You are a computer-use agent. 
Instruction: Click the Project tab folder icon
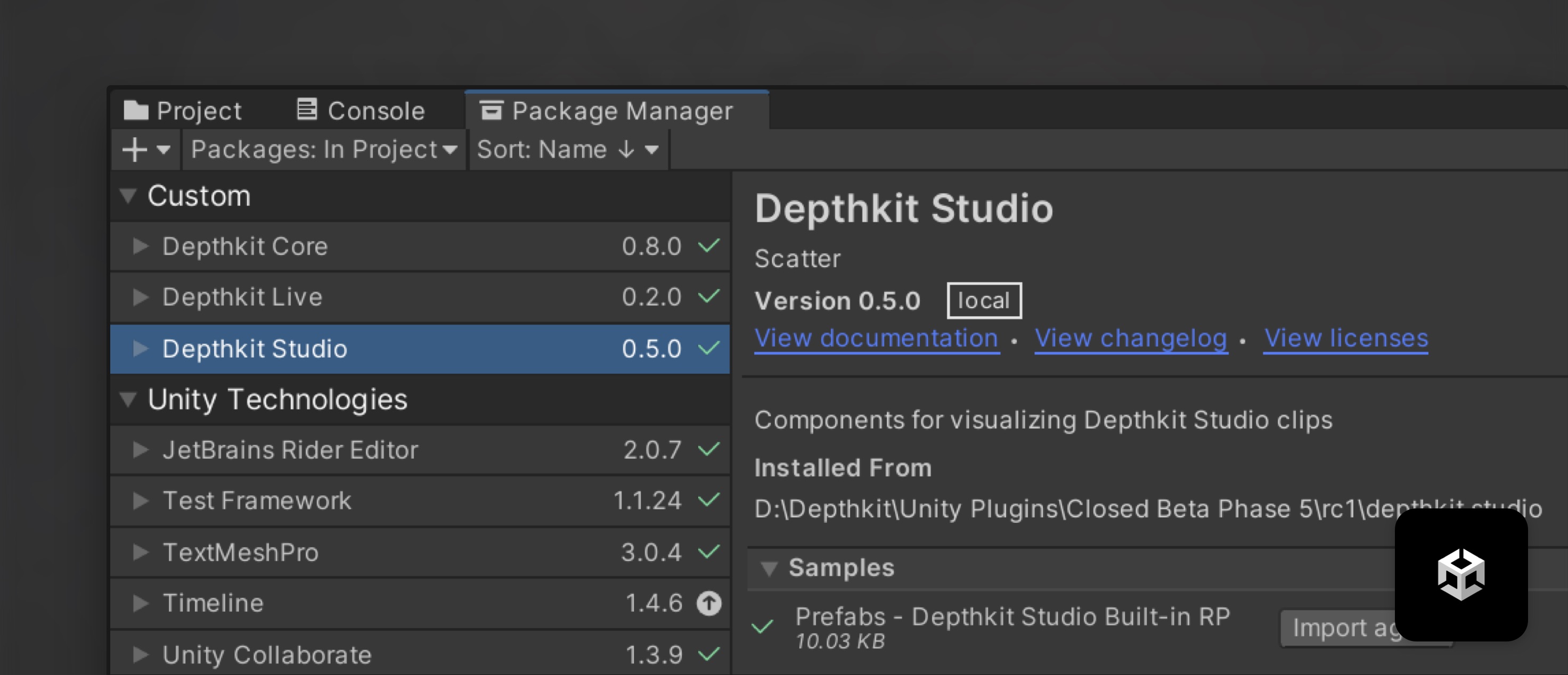pyautogui.click(x=136, y=111)
